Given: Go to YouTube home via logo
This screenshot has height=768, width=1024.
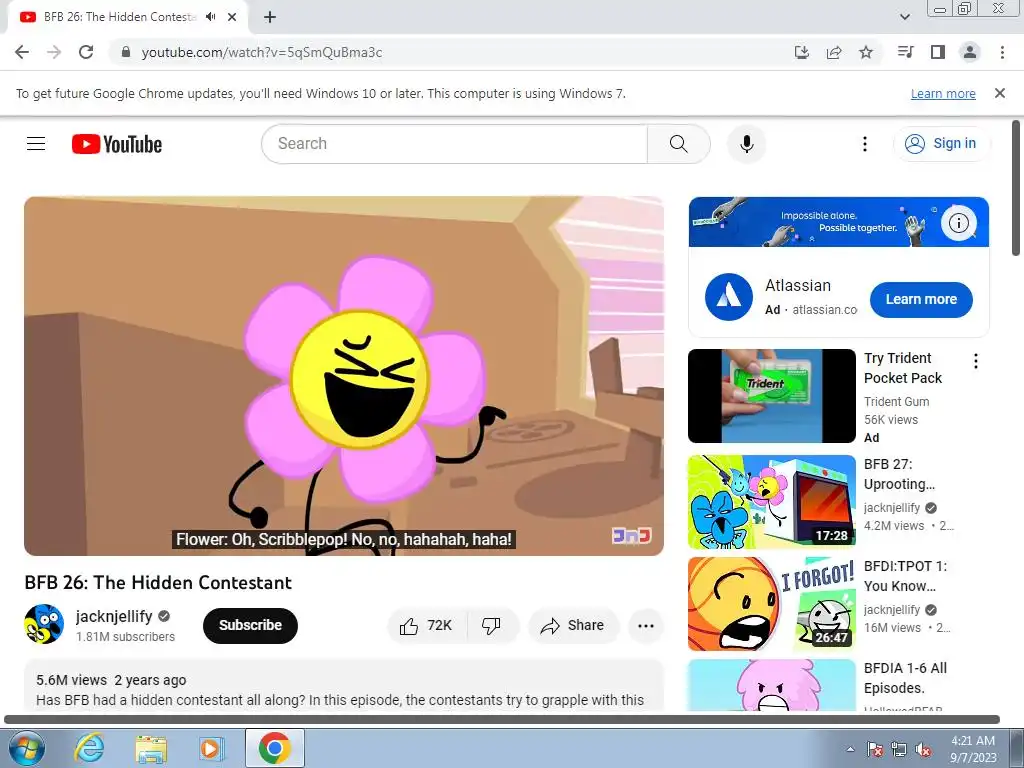Looking at the screenshot, I should pos(117,144).
